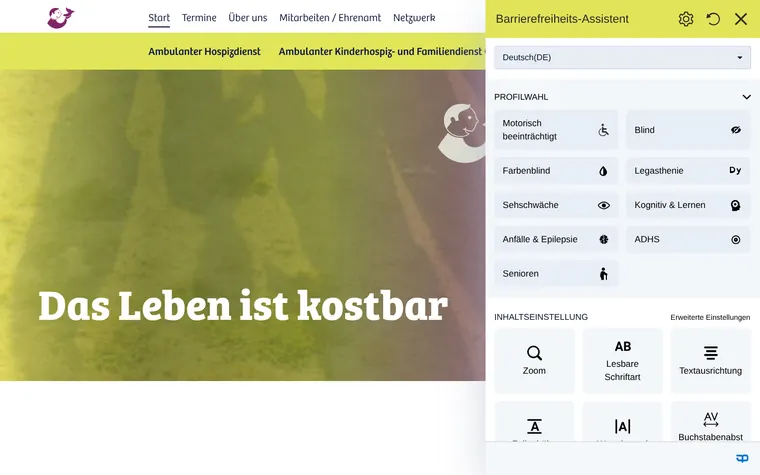Open Mitarbeiten / Ehrenamt menu
The height and width of the screenshot is (475, 760).
[330, 18]
